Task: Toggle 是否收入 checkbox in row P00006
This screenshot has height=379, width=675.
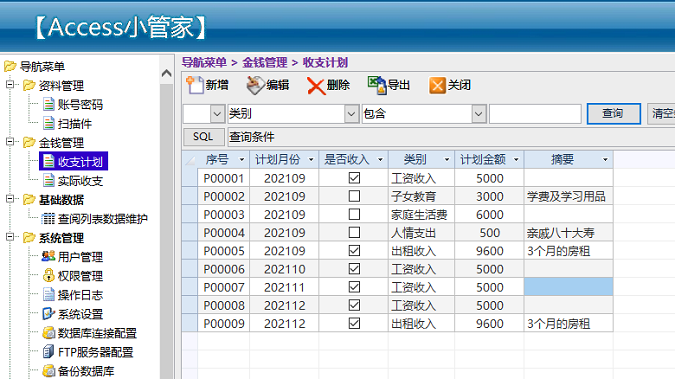Action: coord(354,269)
